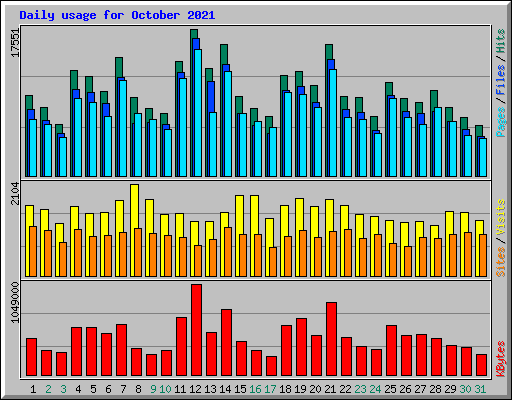
Task: Select day label 20
Action: (315, 389)
